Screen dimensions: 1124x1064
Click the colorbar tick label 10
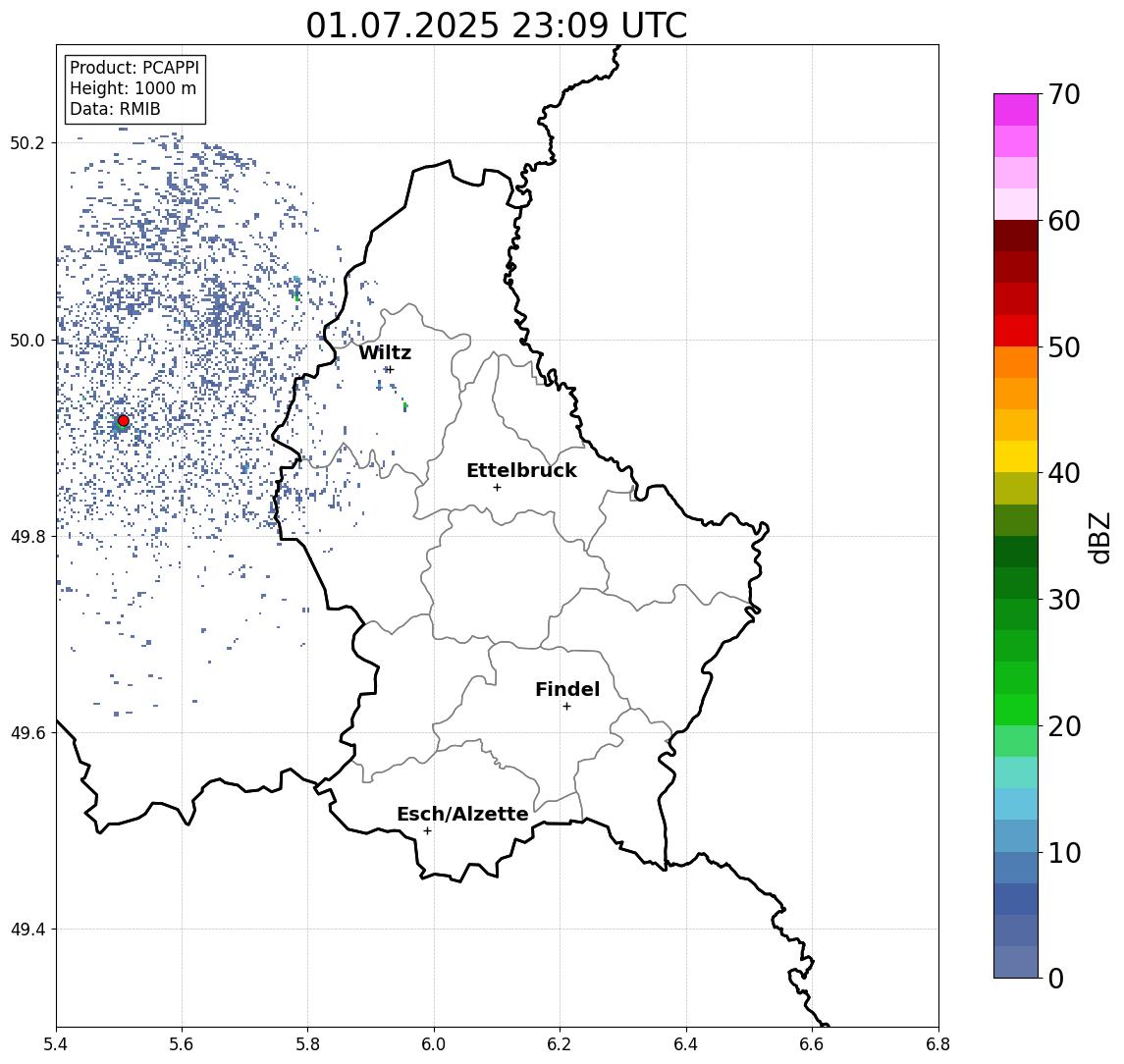point(1064,852)
